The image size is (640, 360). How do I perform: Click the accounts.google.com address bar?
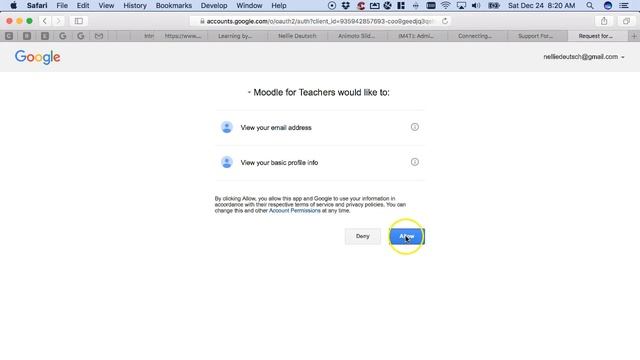click(320, 21)
